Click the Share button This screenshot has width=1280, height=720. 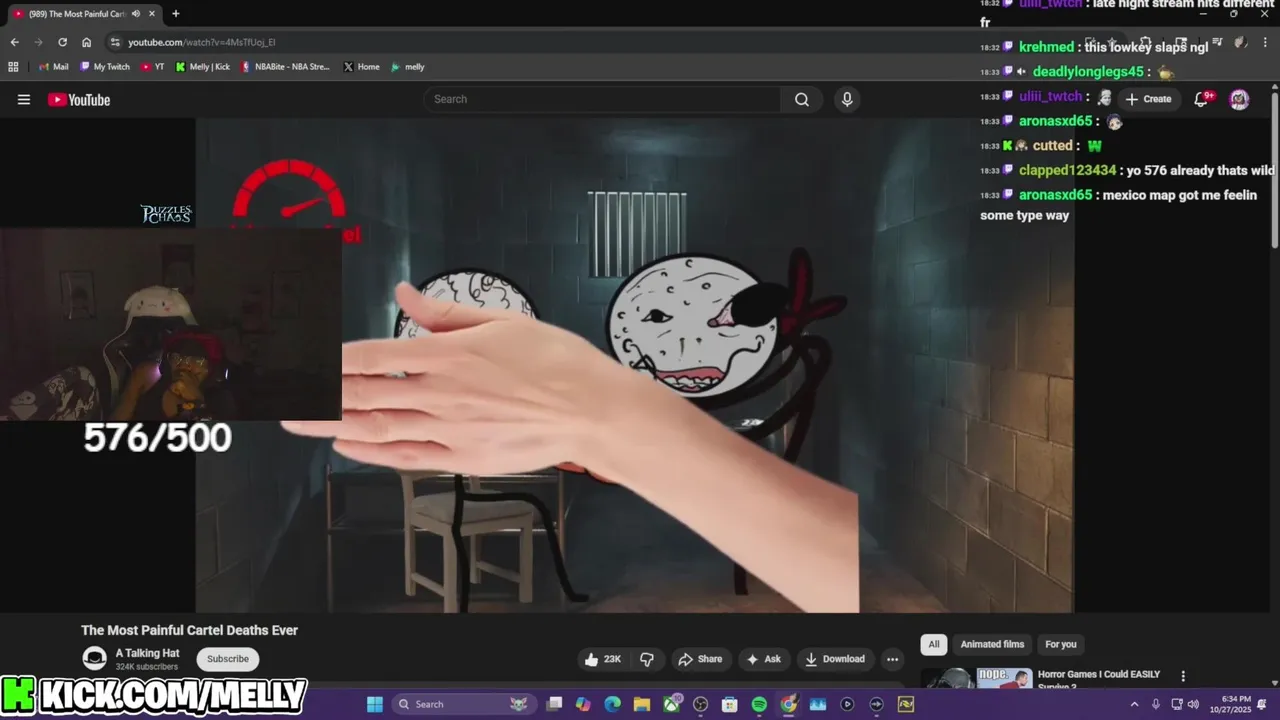point(700,659)
